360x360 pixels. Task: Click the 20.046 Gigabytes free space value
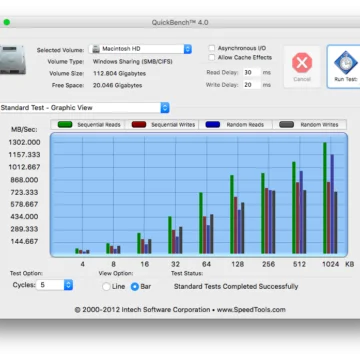(117, 85)
